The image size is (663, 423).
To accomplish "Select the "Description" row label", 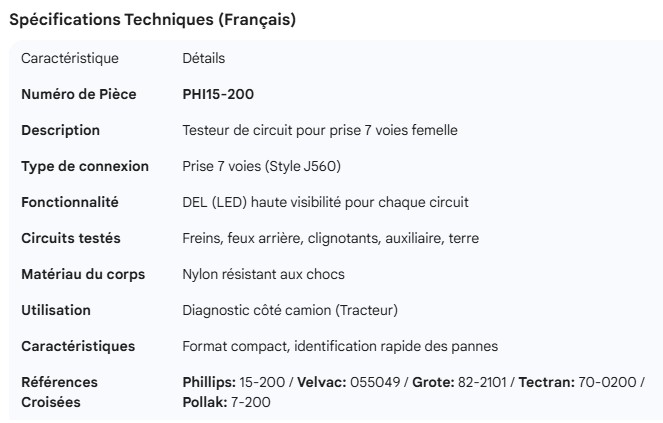I will pos(61,130).
